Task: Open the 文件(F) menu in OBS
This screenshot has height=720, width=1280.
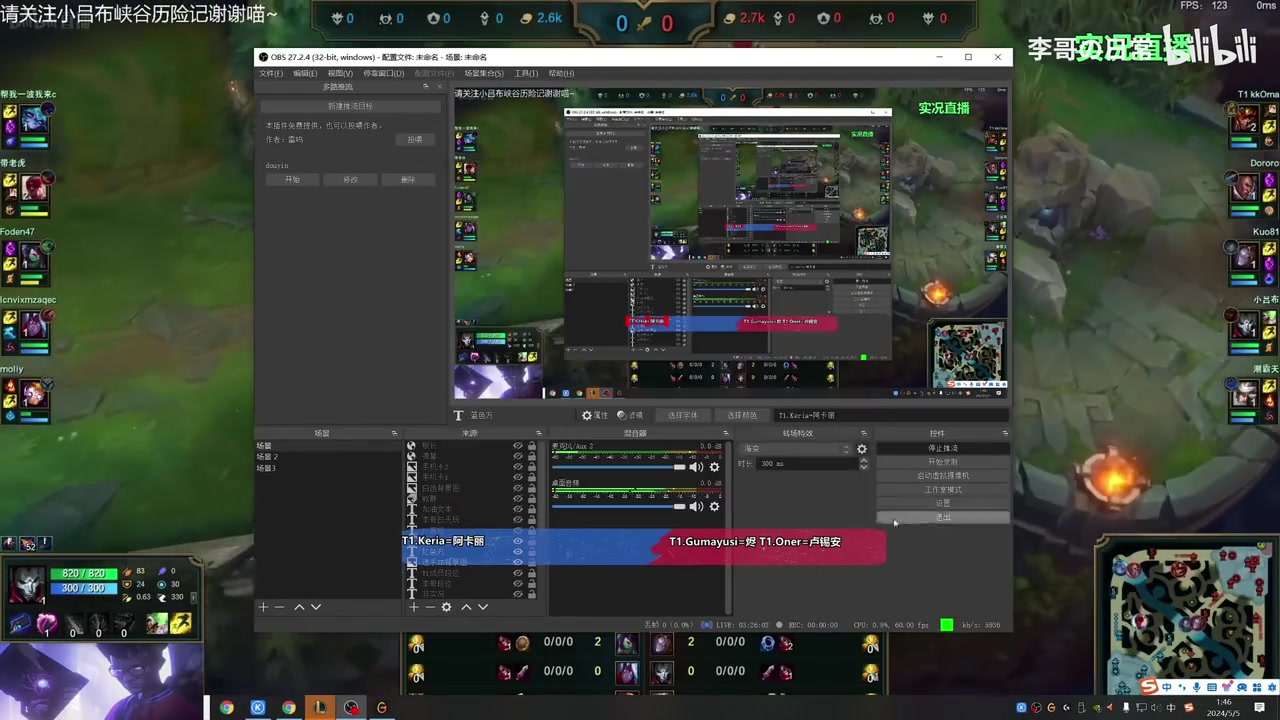Action: tap(270, 73)
